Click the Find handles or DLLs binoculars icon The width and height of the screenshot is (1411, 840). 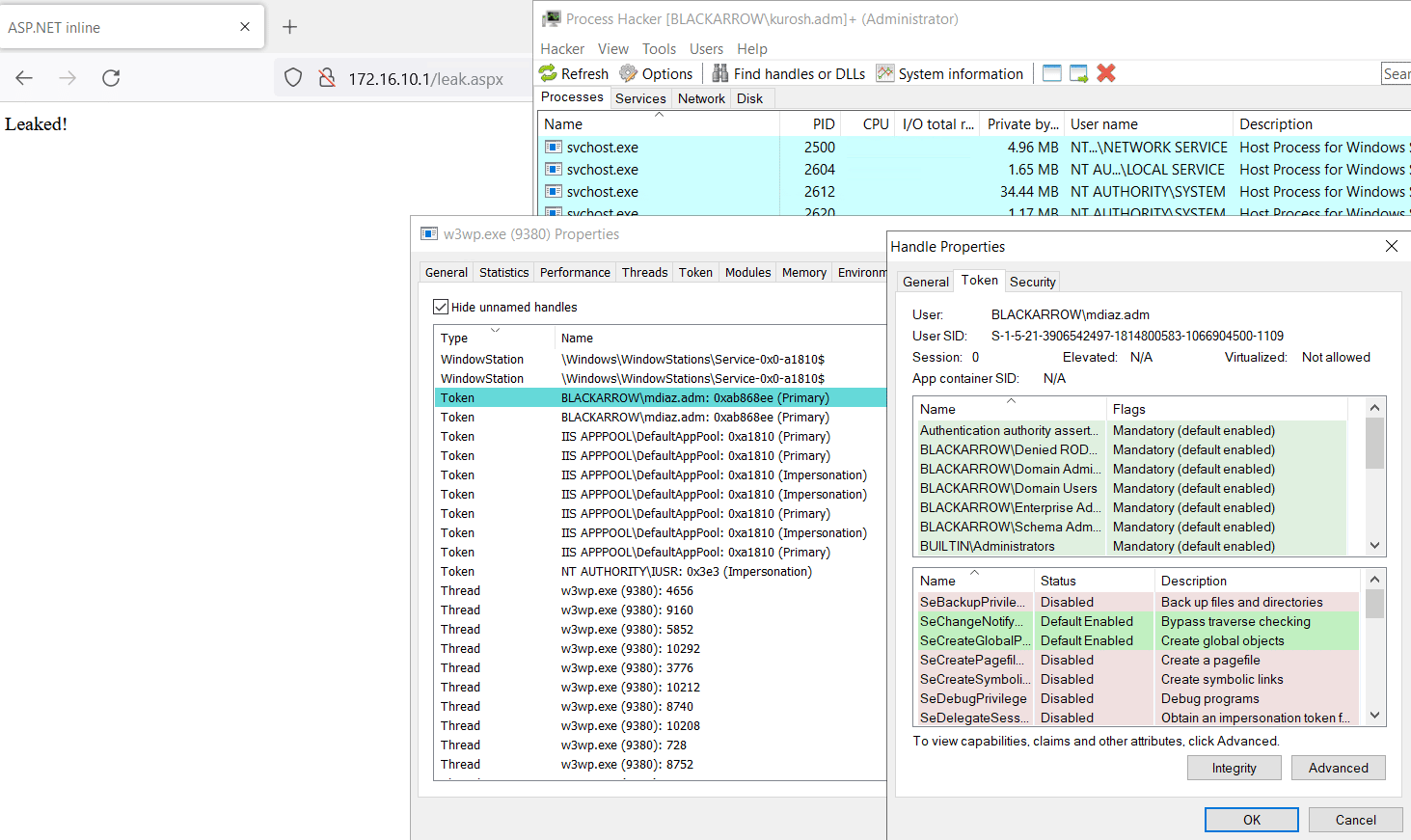[720, 73]
